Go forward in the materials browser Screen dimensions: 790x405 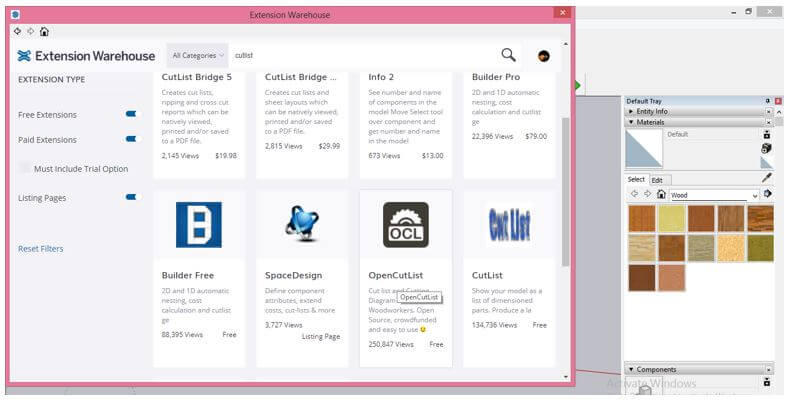pos(647,194)
